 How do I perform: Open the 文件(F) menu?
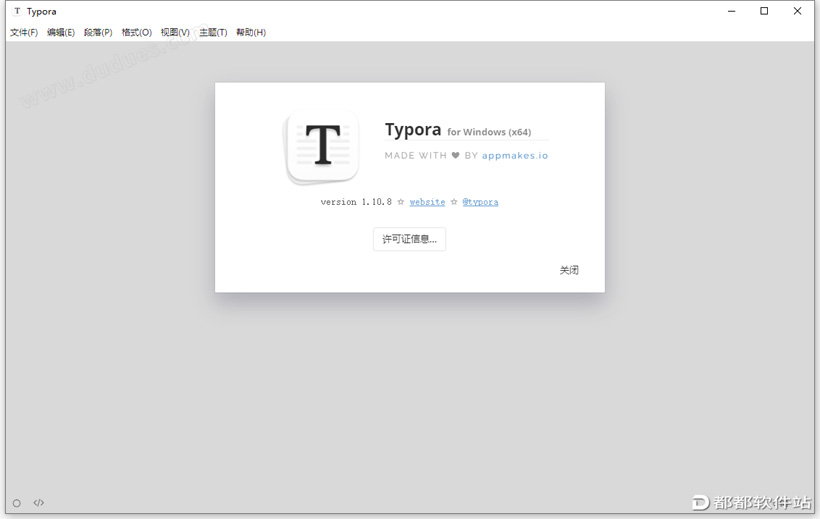[24, 32]
